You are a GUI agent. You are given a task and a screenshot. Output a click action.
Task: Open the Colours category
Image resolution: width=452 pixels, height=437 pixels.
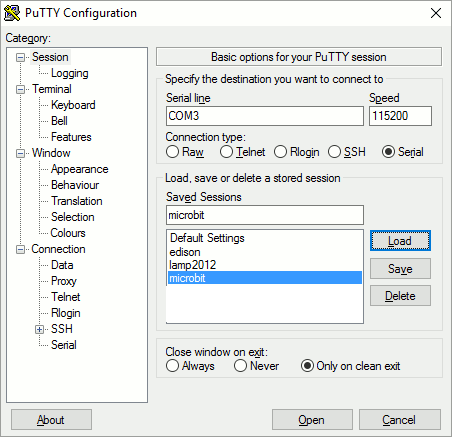(x=68, y=233)
